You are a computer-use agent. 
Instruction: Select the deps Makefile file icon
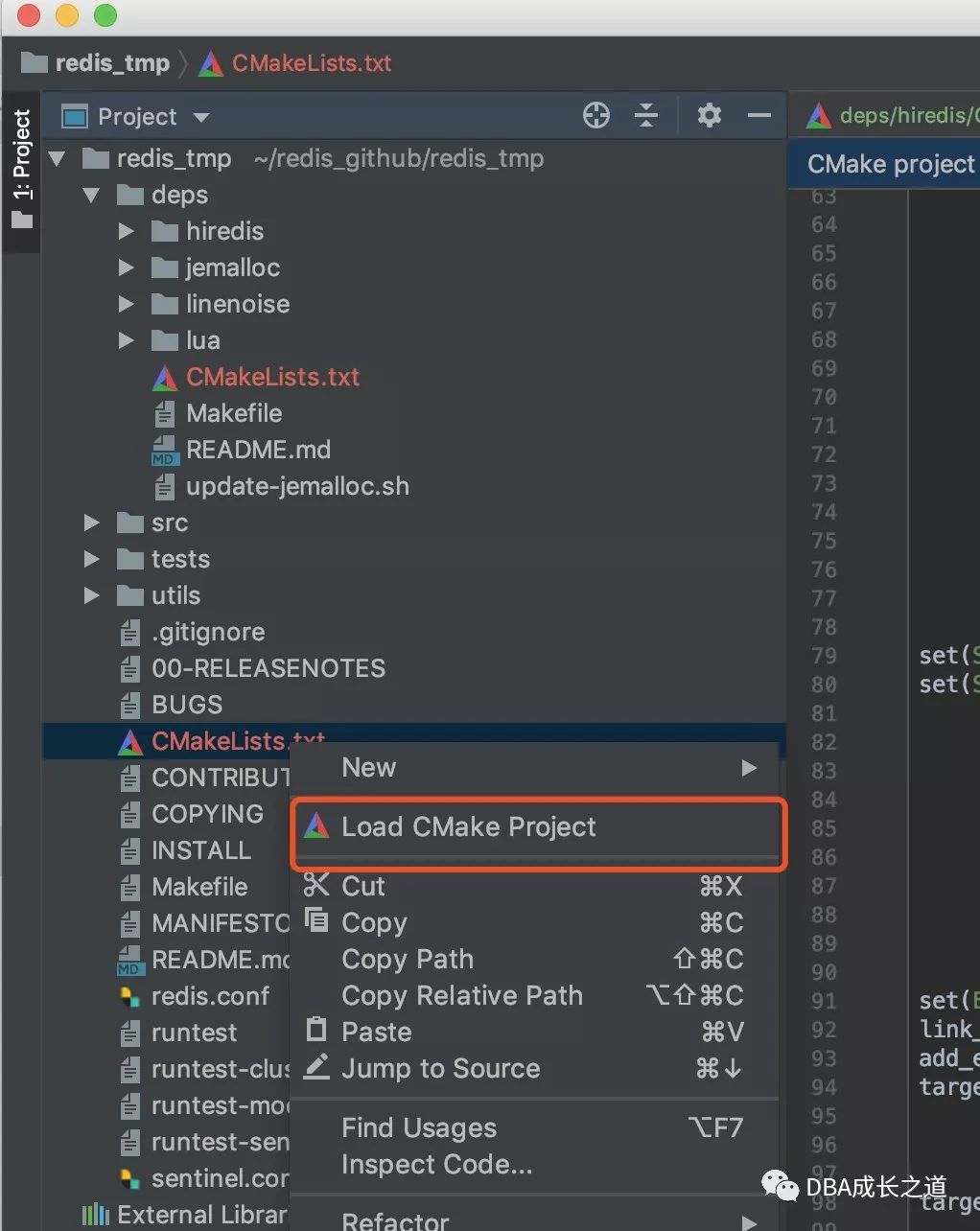165,414
